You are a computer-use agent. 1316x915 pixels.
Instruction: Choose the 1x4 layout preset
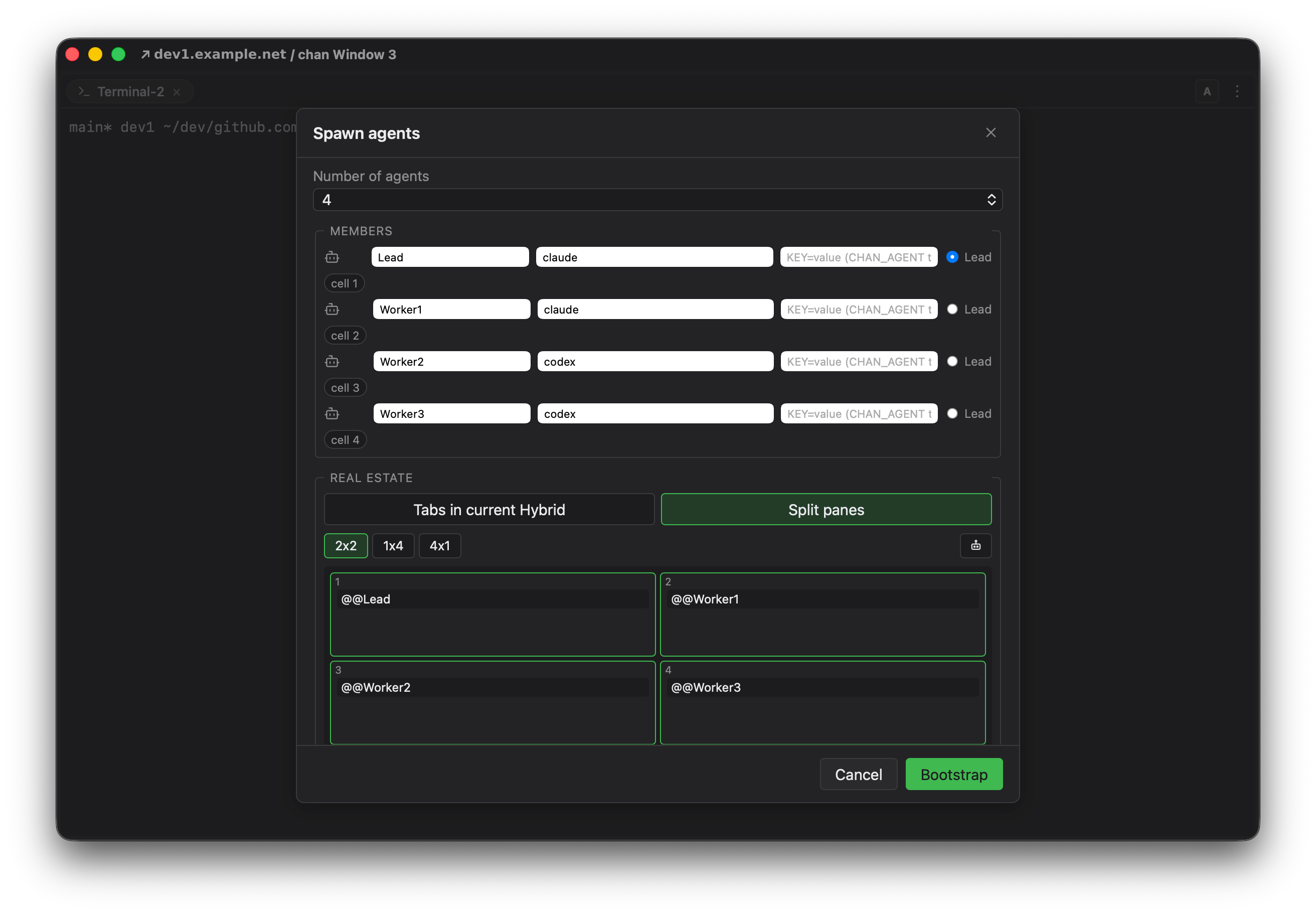pyautogui.click(x=393, y=546)
